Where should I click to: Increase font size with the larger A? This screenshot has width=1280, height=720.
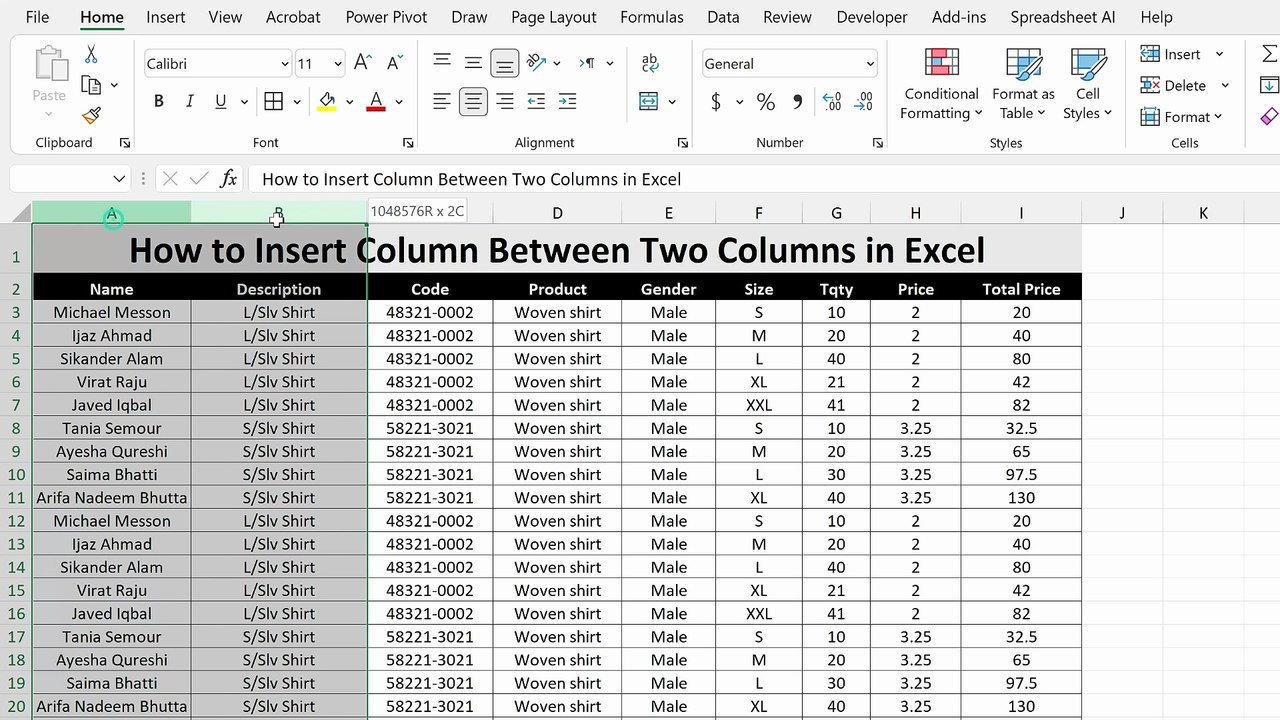click(363, 63)
